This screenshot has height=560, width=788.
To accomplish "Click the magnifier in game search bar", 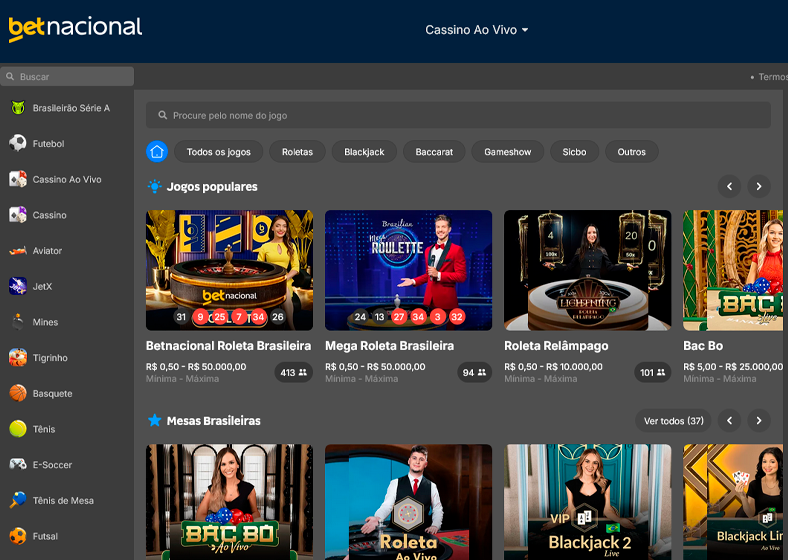I will coord(162,115).
